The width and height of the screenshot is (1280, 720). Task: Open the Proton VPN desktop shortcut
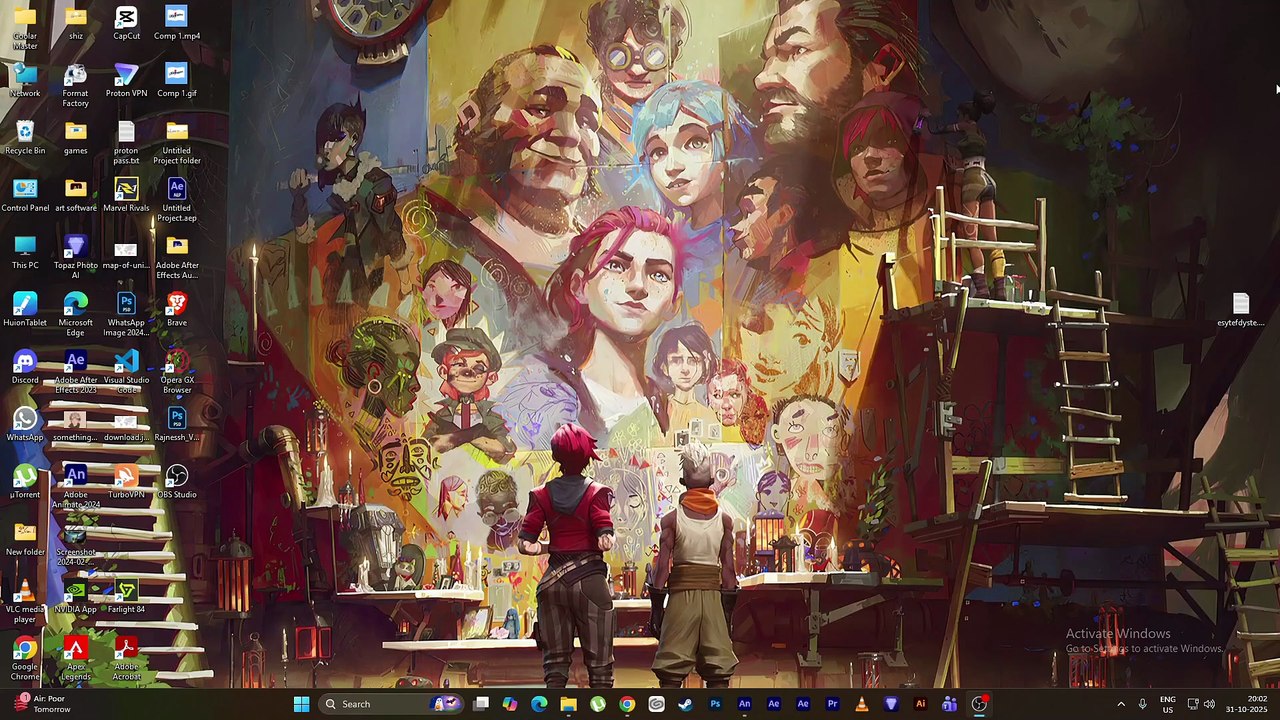tap(126, 81)
